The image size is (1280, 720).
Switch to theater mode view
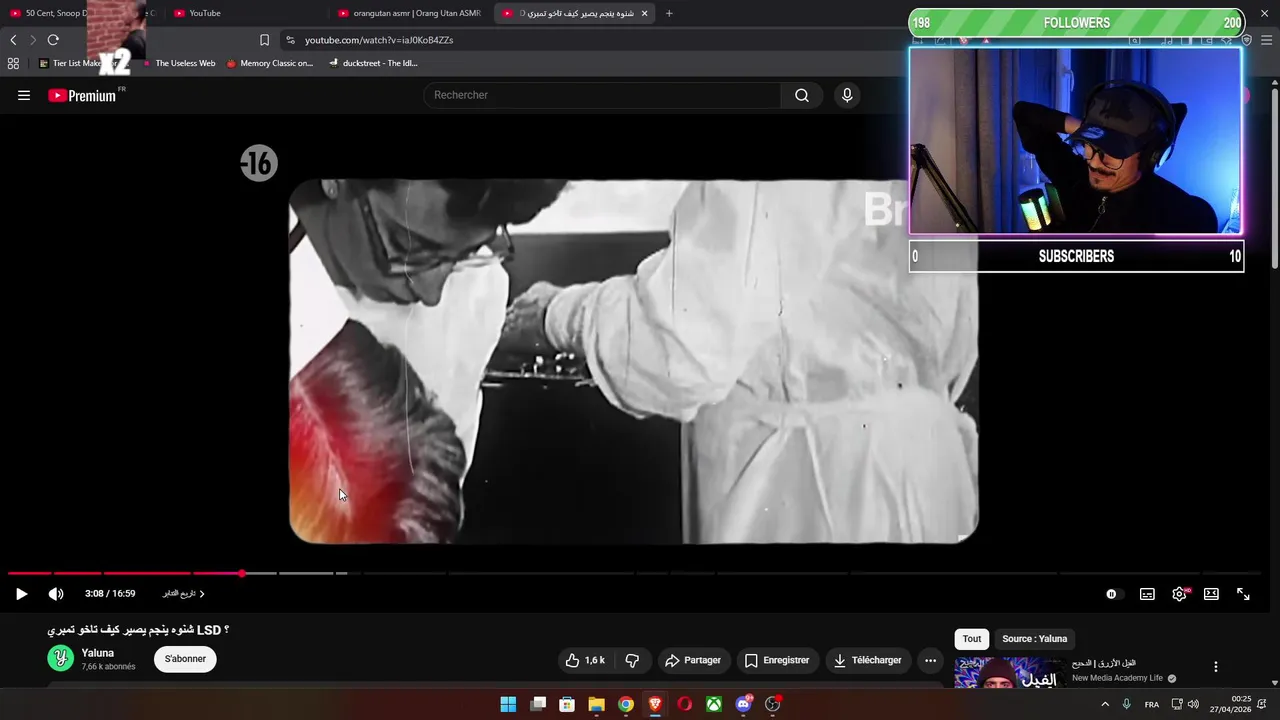coord(1211,594)
